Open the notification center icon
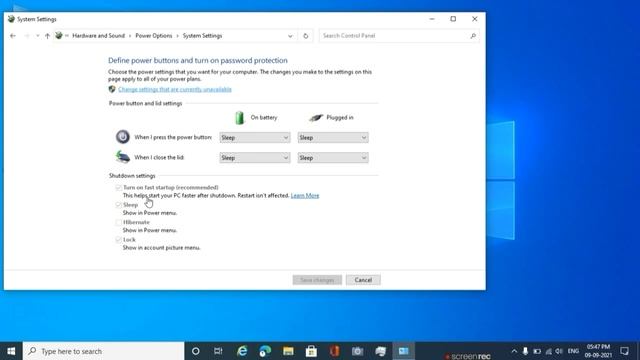This screenshot has width=640, height=360. (x=624, y=351)
